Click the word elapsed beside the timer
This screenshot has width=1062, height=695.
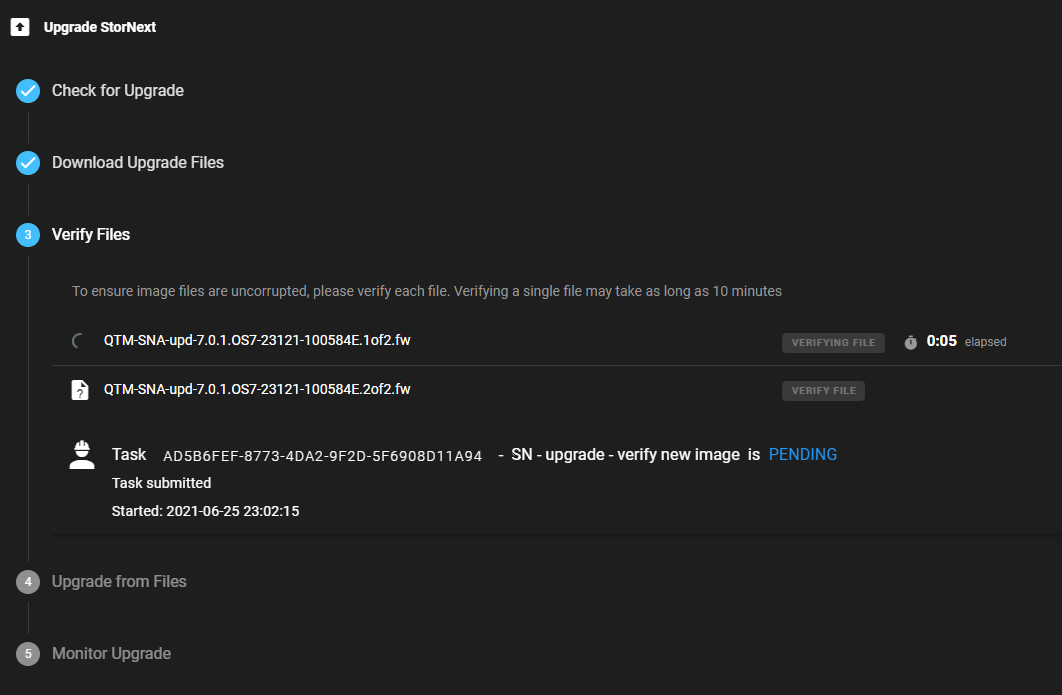click(x=985, y=342)
